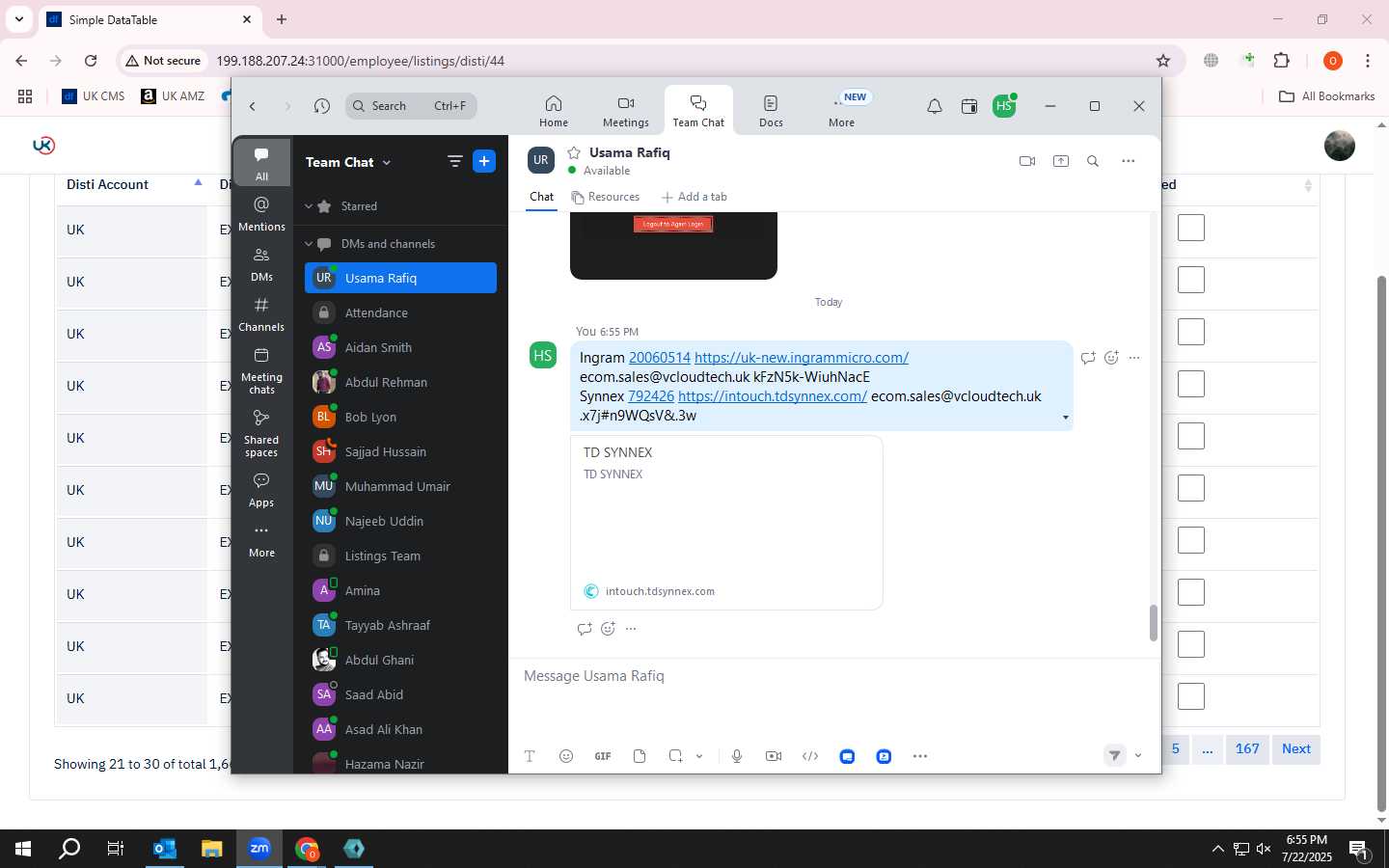1389x868 pixels.
Task: Reply to the Ingram credentials message
Action: pos(1088,358)
